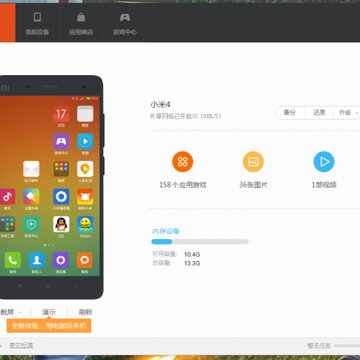The width and height of the screenshot is (360, 360).
Task: Open the 截屏 screenshot dropdown arrow
Action: point(19,312)
